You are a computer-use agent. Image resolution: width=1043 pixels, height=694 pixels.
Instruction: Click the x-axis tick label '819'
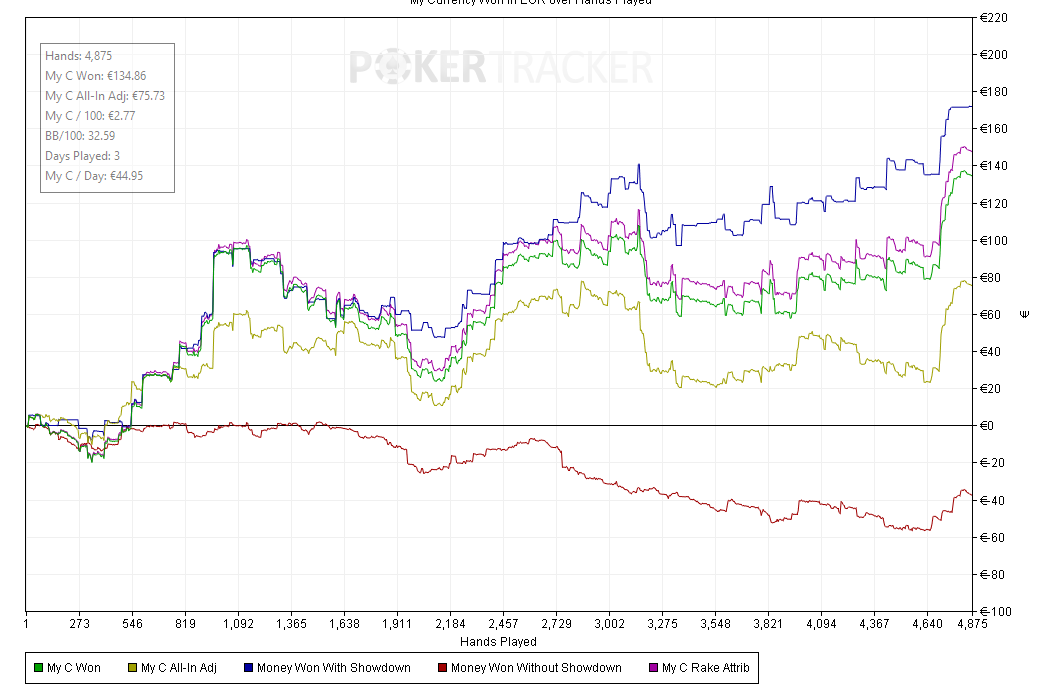(186, 624)
